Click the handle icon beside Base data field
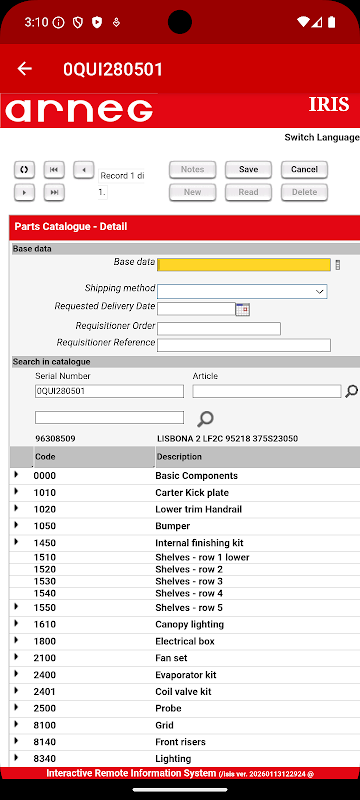This screenshot has width=360, height=800. click(x=337, y=265)
